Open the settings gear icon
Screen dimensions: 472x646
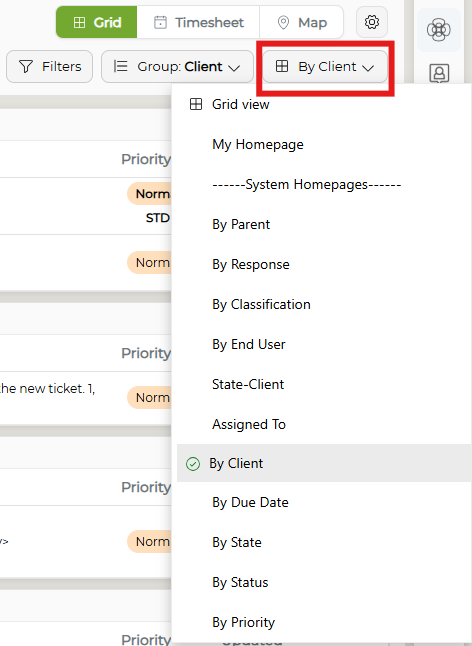click(372, 22)
